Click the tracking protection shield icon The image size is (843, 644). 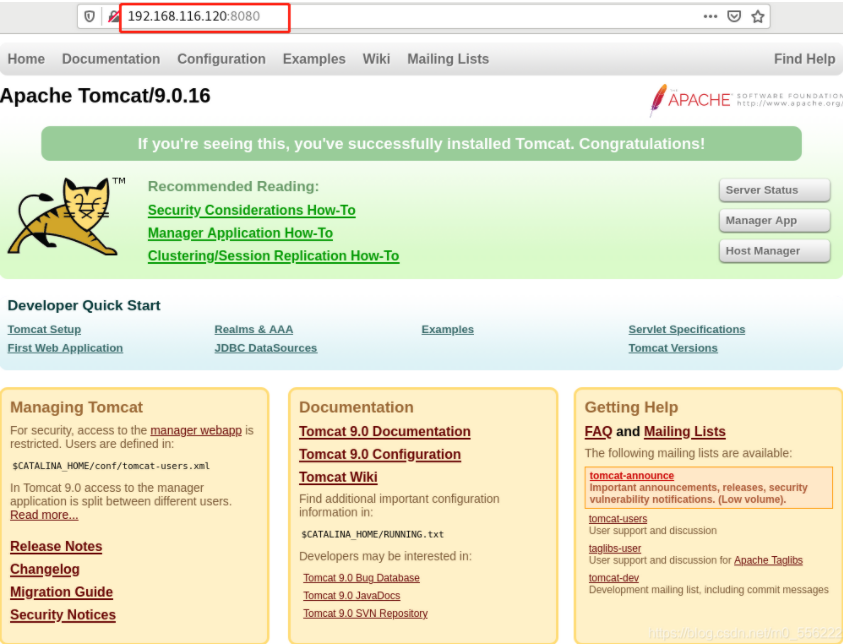[89, 16]
